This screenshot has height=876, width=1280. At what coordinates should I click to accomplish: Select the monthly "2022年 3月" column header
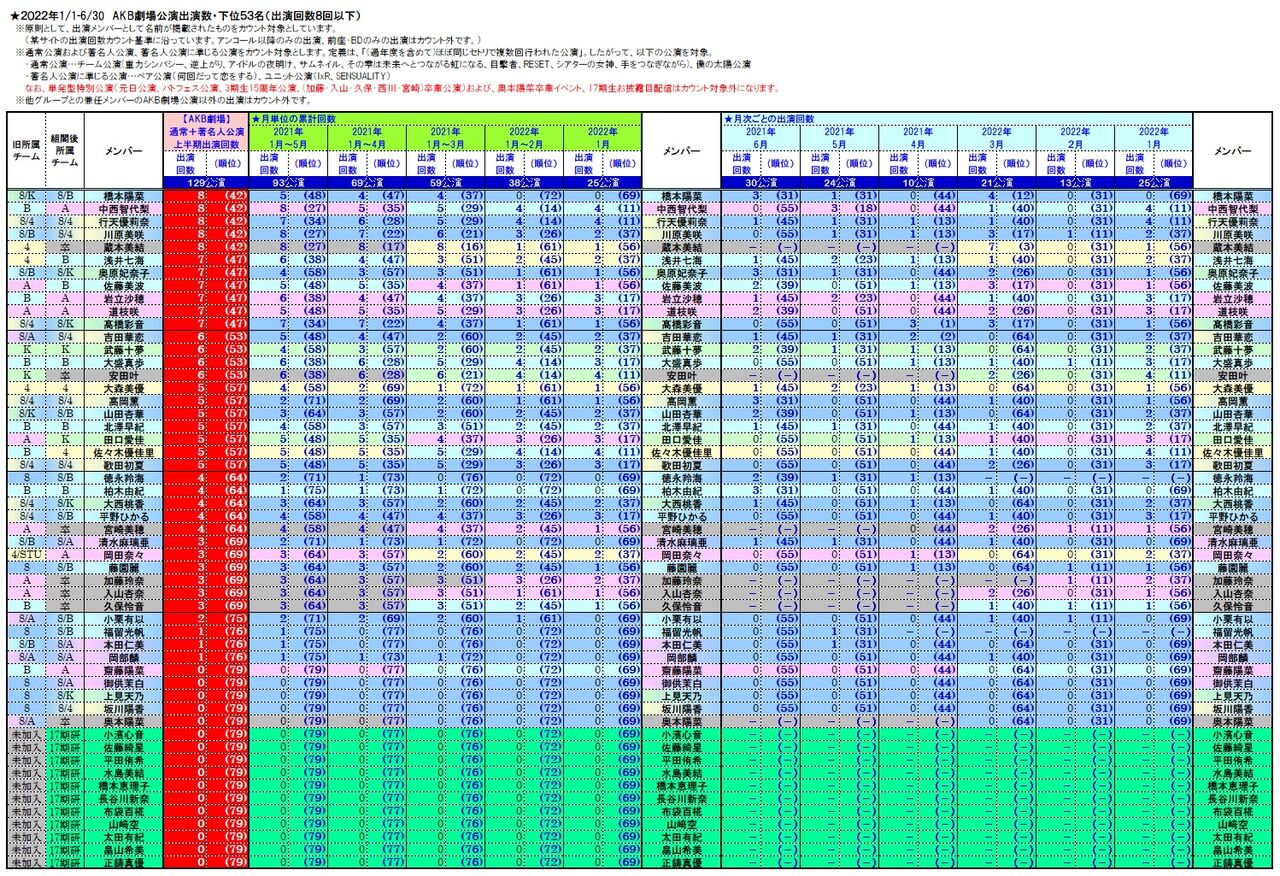coord(997,137)
